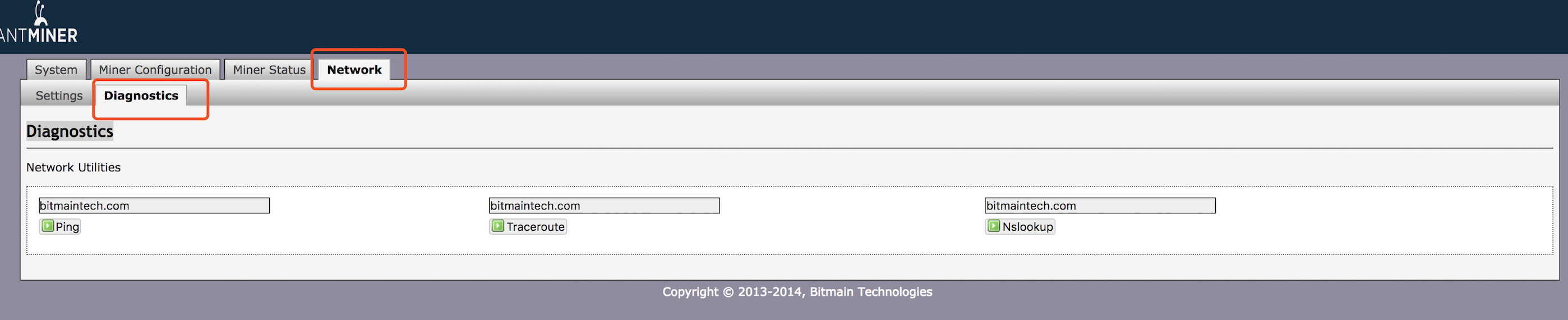The height and width of the screenshot is (320, 1568).
Task: Click the green arrow icon beside Traceroute
Action: pos(497,226)
